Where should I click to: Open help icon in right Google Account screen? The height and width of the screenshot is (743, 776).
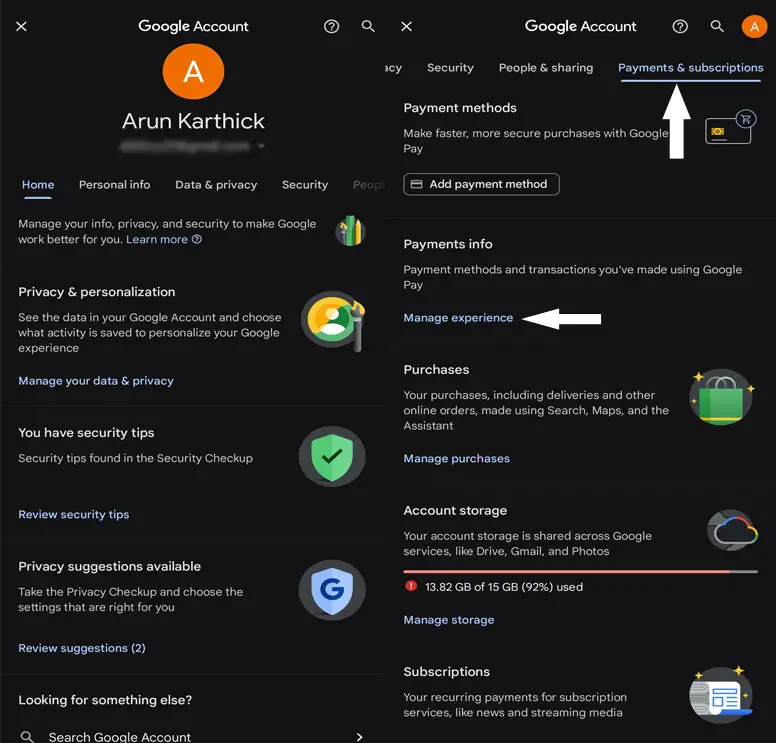[x=680, y=26]
